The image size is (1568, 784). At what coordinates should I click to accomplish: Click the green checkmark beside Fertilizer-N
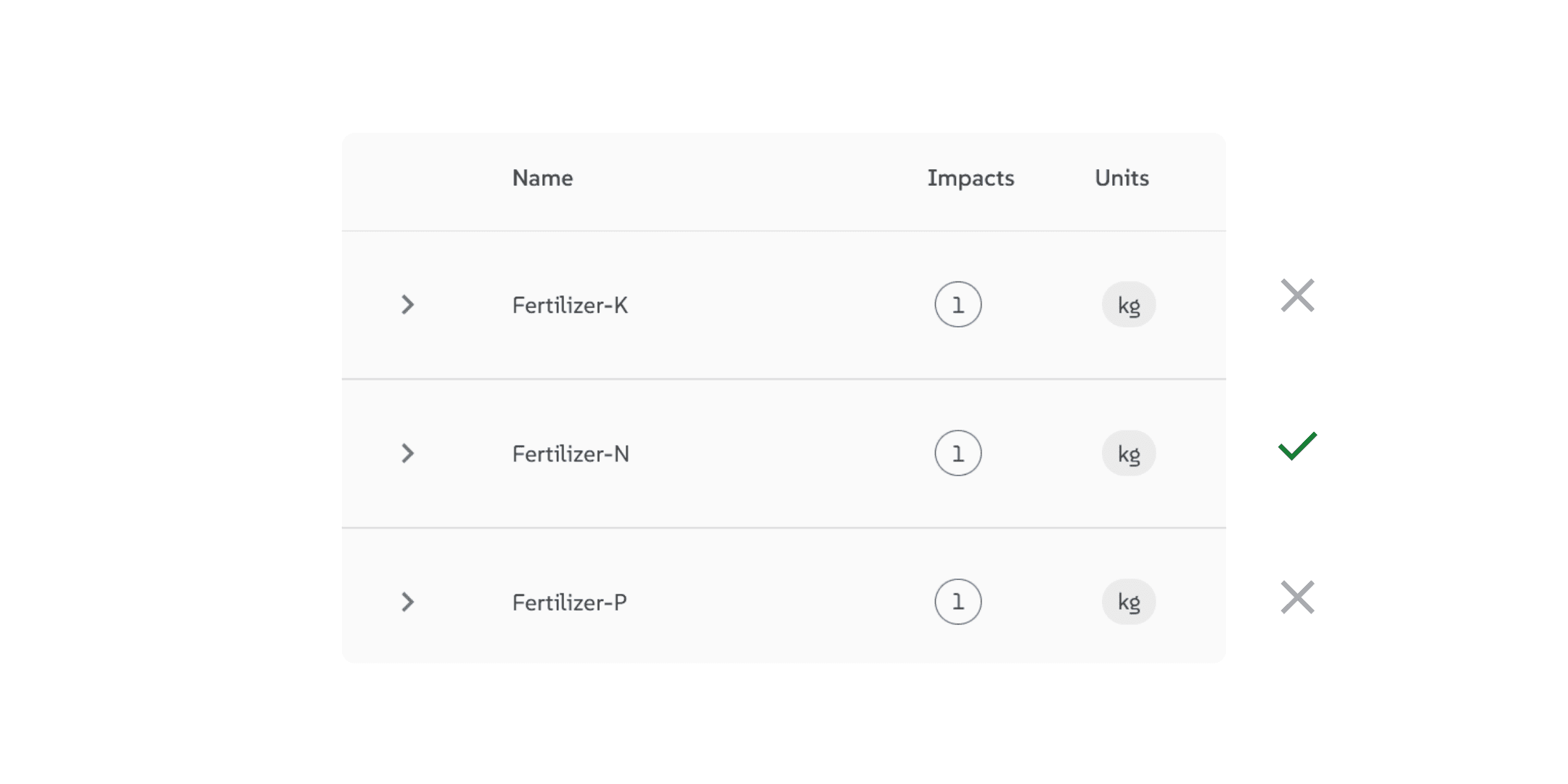(1297, 446)
